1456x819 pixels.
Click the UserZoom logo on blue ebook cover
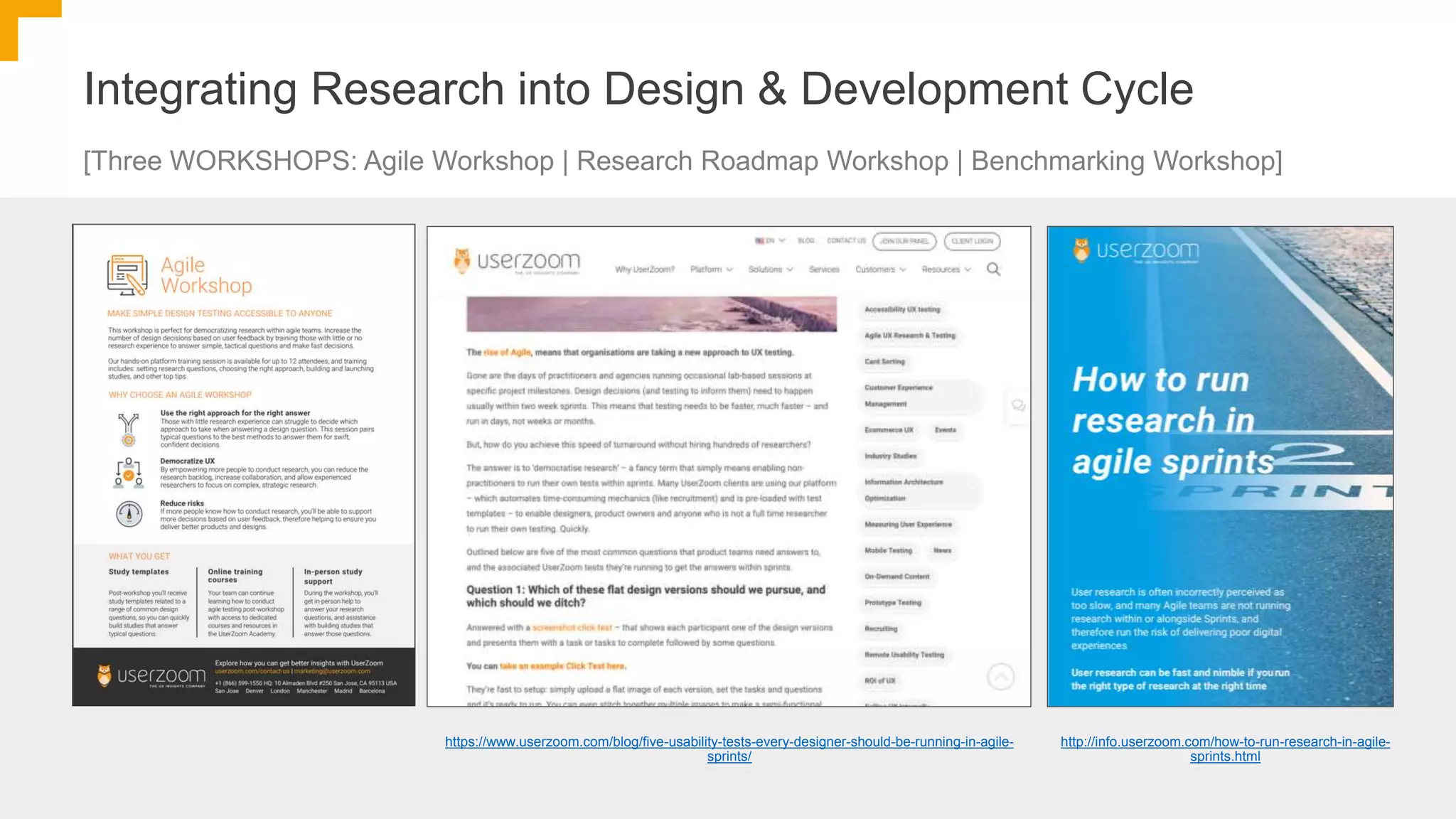click(1136, 251)
